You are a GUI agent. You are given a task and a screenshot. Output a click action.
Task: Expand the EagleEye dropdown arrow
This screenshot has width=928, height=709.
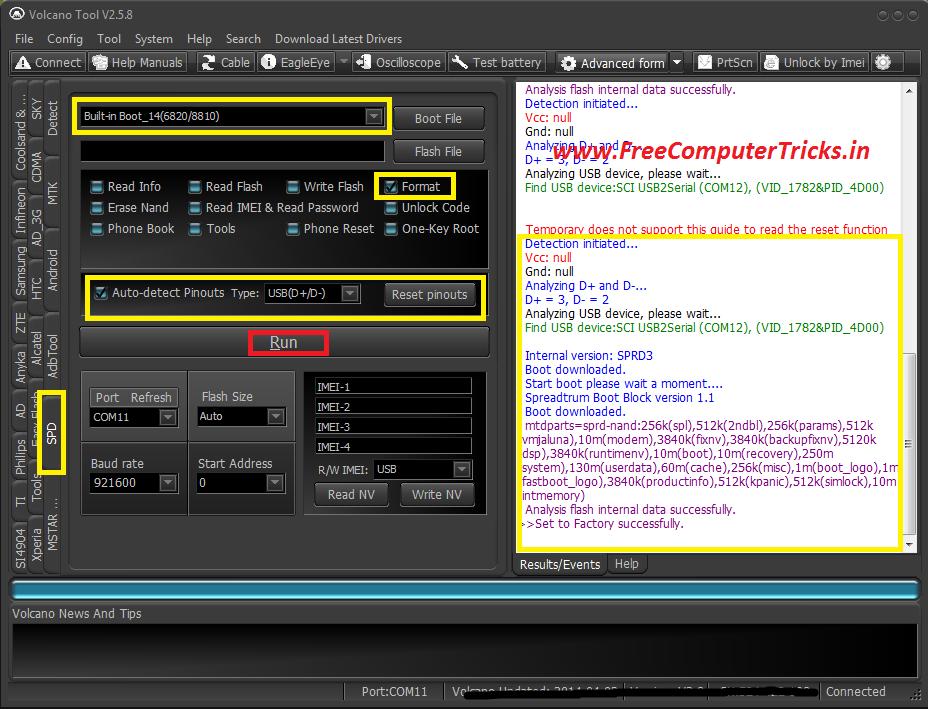(x=343, y=62)
